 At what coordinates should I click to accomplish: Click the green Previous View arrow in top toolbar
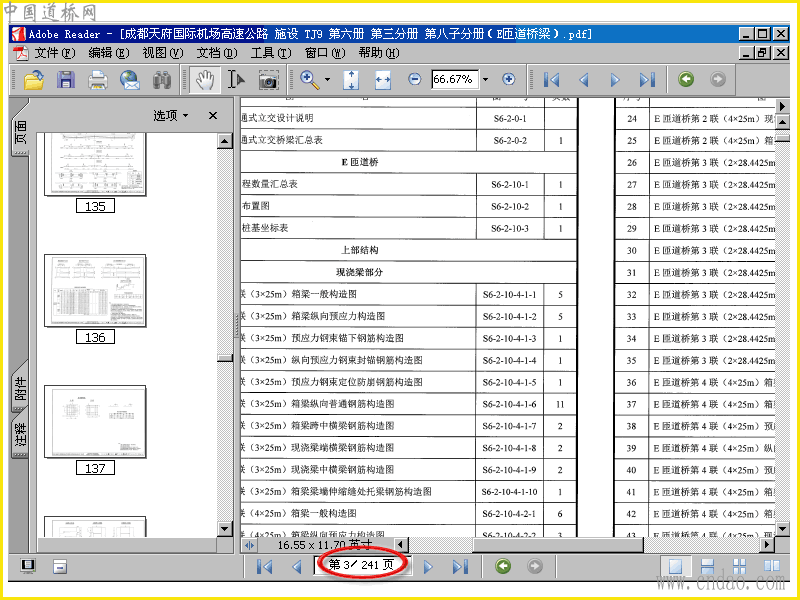tap(686, 79)
